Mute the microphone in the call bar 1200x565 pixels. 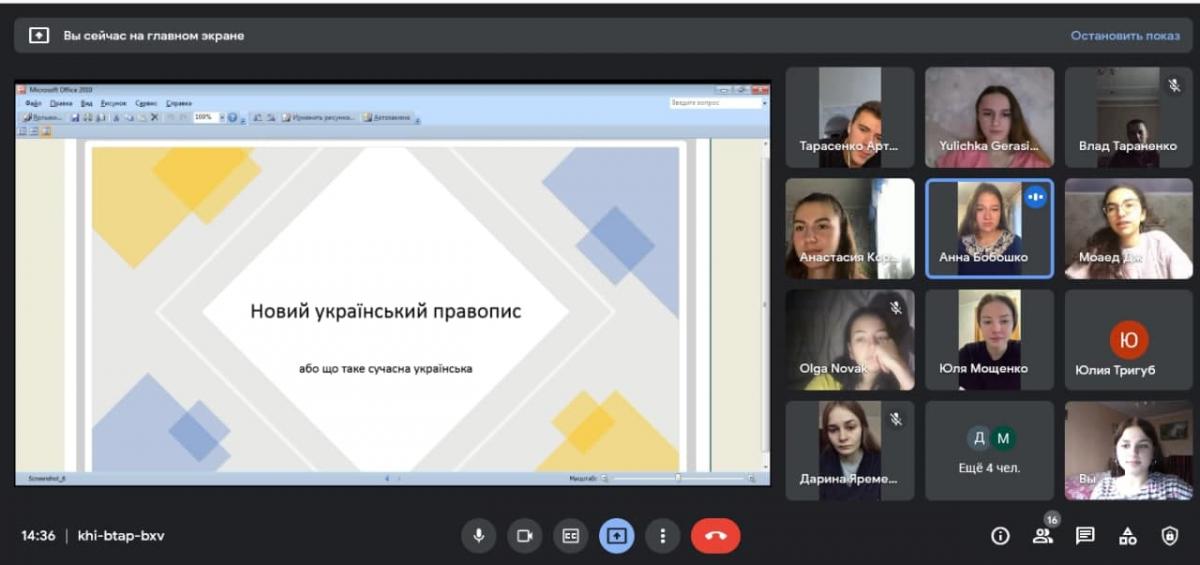(x=478, y=536)
